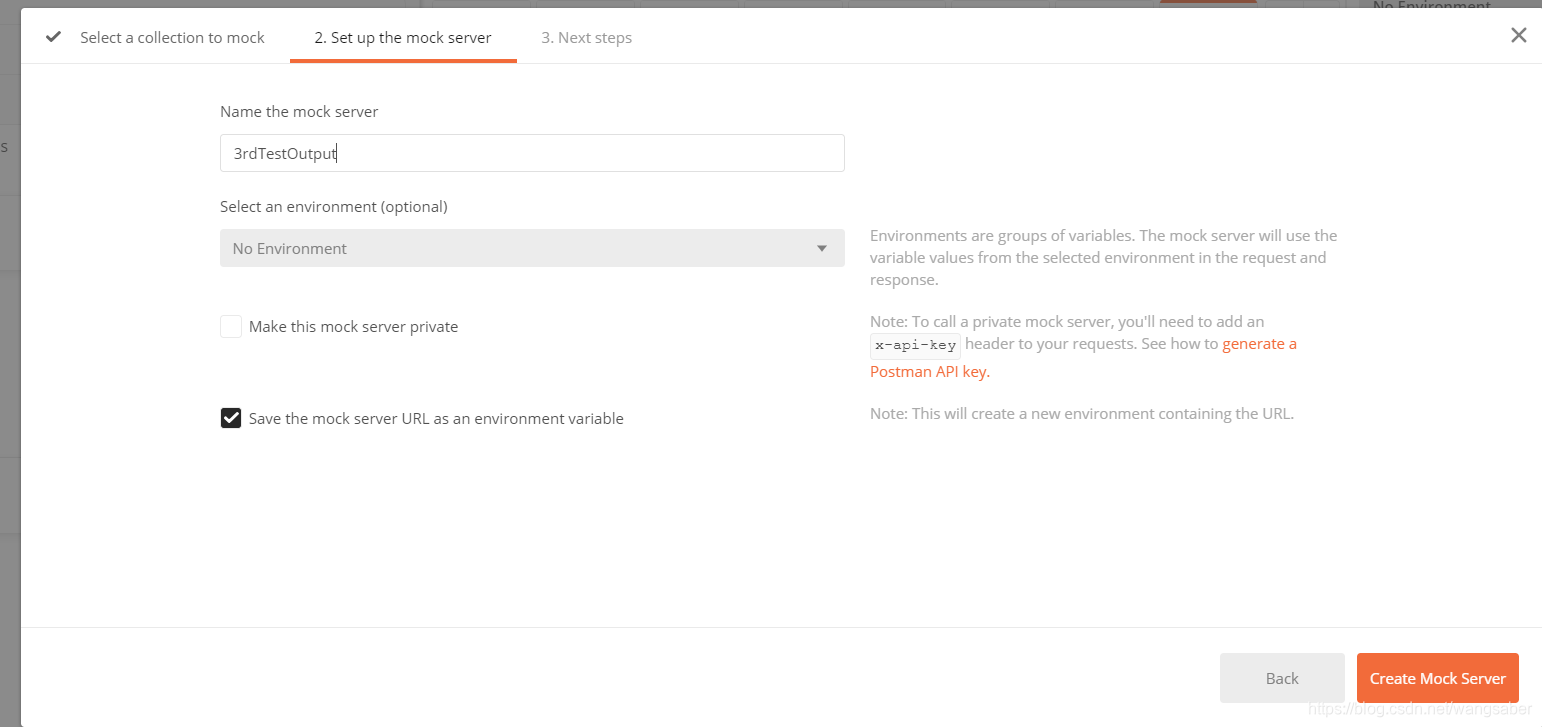The height and width of the screenshot is (727, 1542).
Task: Enable the Make this mock server private checkbox
Action: (231, 327)
